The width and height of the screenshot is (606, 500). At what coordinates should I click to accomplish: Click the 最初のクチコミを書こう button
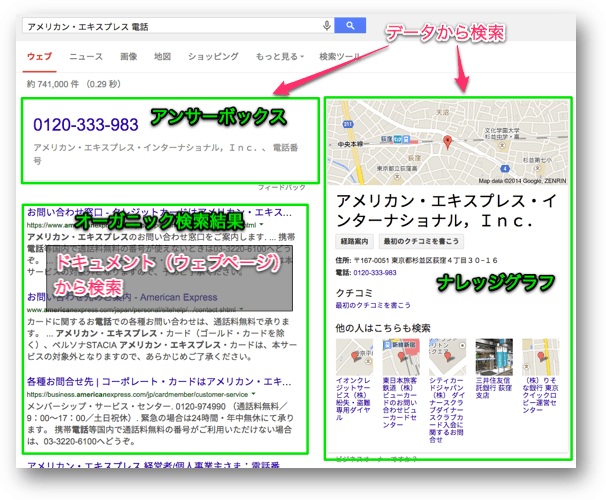tap(421, 241)
